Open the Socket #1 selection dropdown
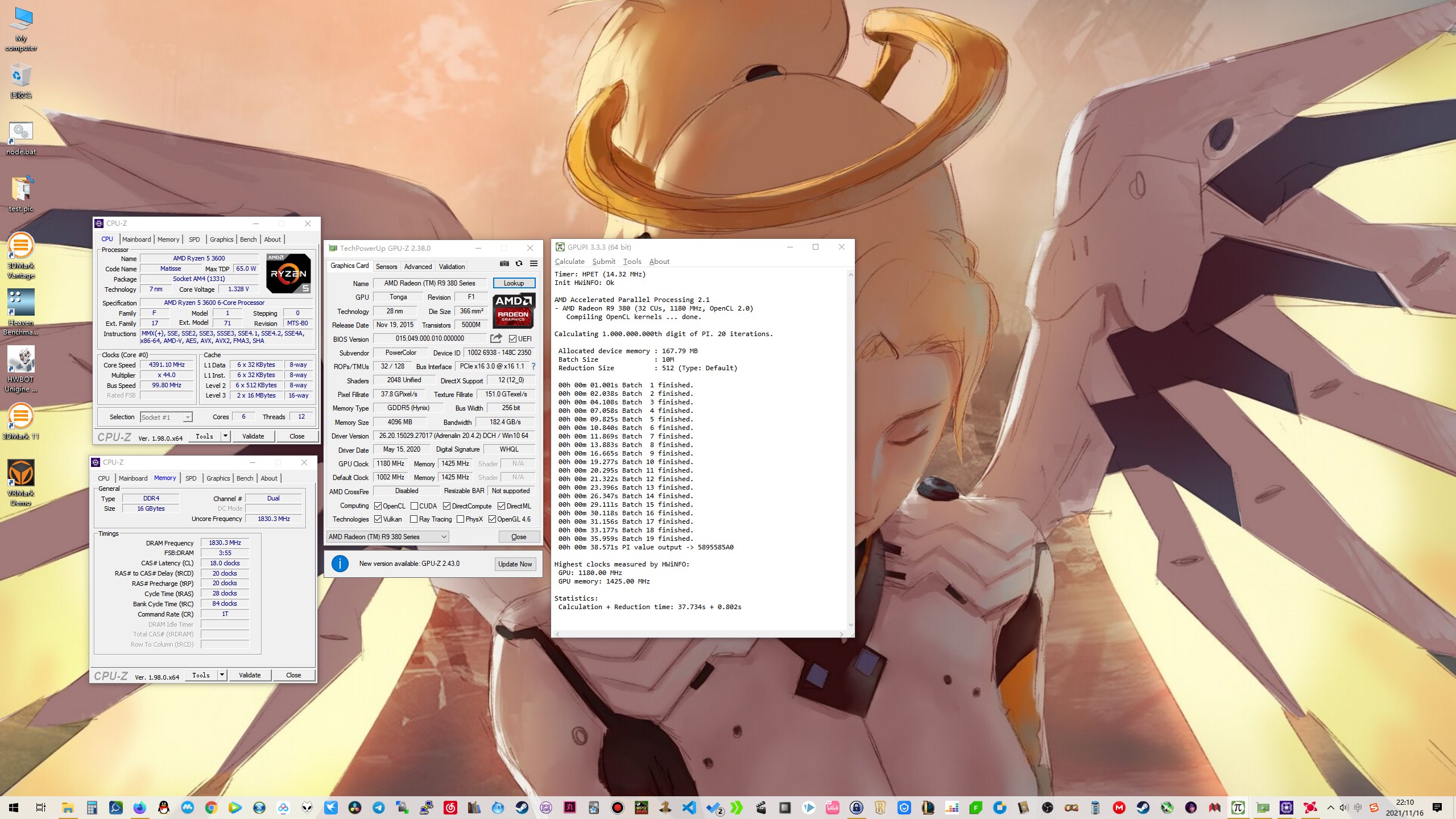 166,417
